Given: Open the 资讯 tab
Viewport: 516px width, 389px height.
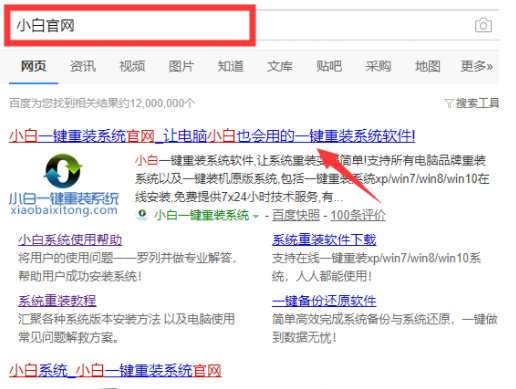Looking at the screenshot, I should pos(83,66).
